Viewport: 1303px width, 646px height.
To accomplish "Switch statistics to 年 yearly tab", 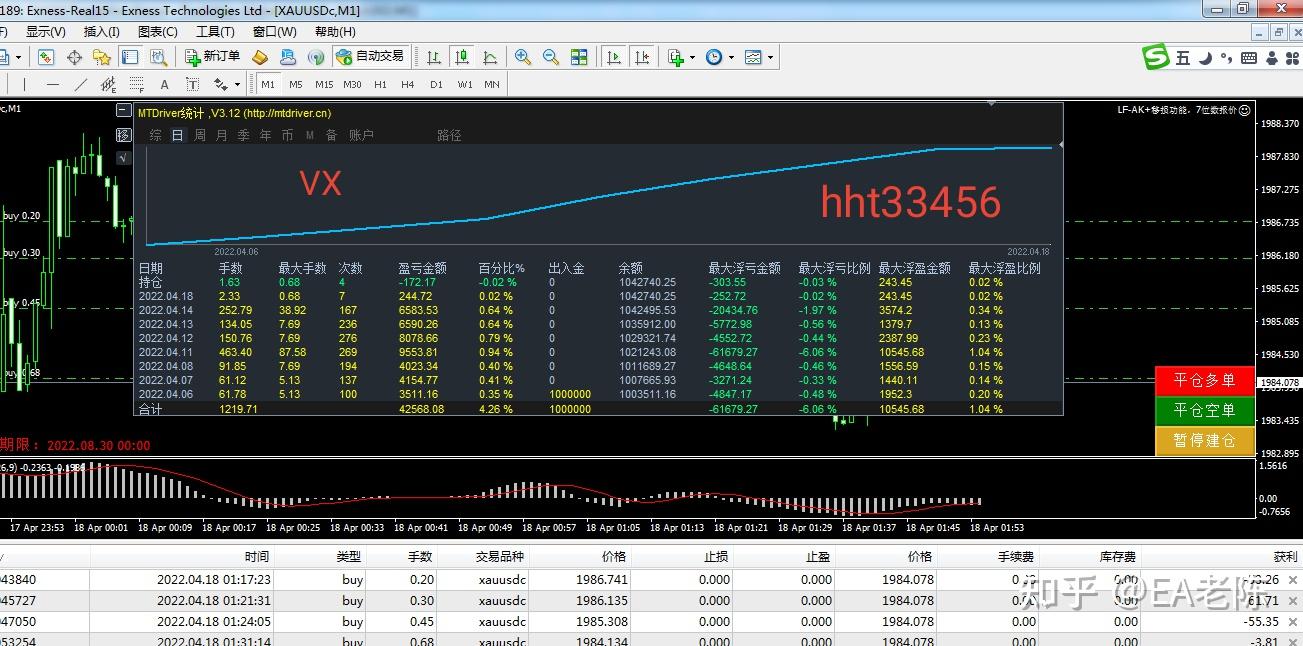I will click(266, 135).
